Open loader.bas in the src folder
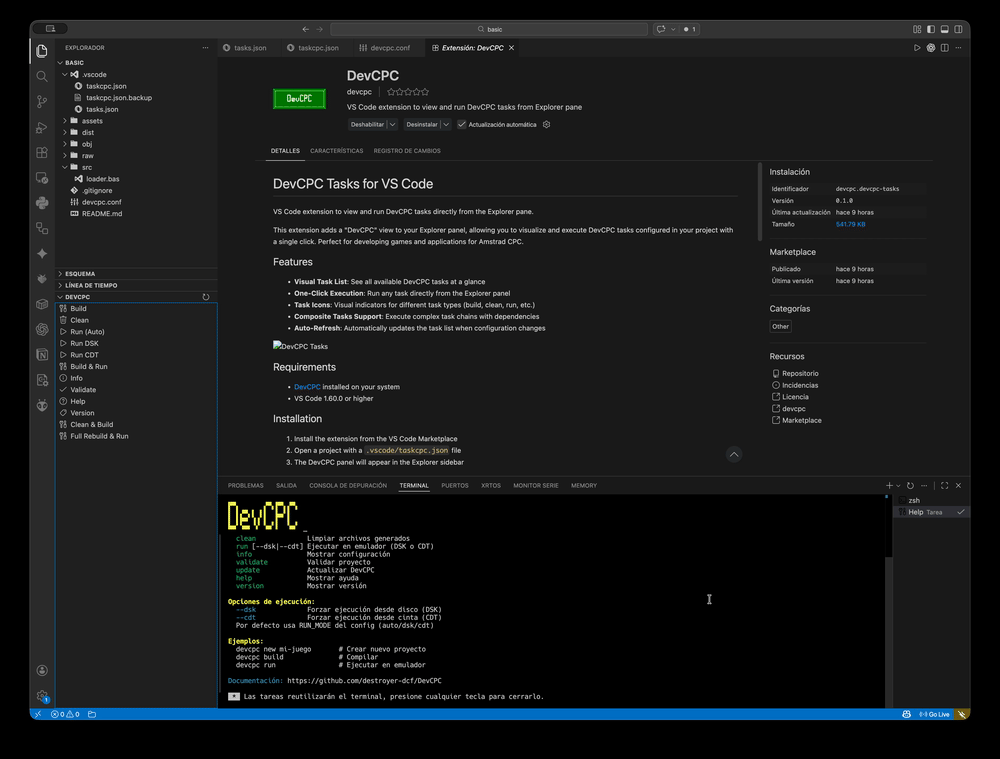The height and width of the screenshot is (759, 1000). [103, 179]
